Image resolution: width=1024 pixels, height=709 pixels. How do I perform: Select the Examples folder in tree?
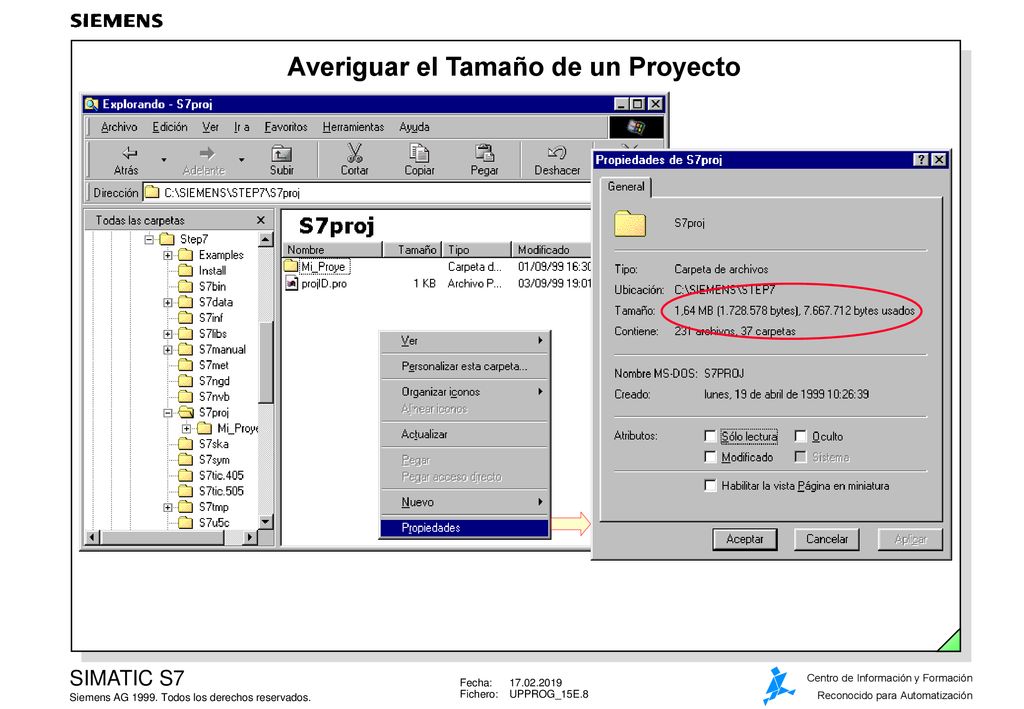pyautogui.click(x=211, y=255)
